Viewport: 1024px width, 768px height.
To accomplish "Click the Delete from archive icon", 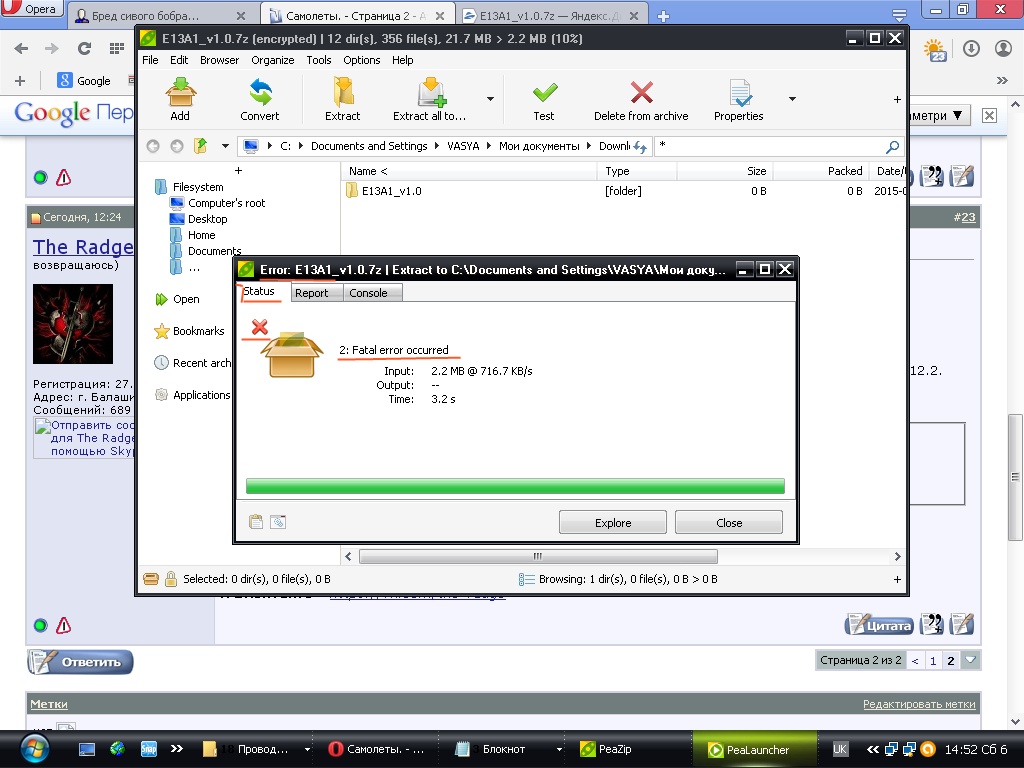I will pos(641,92).
